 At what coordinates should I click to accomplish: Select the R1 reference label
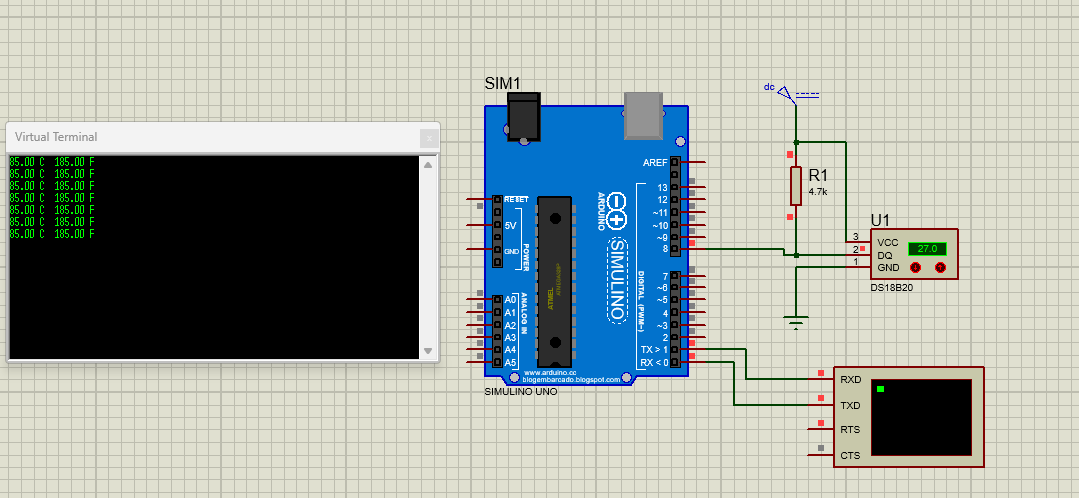tap(819, 175)
